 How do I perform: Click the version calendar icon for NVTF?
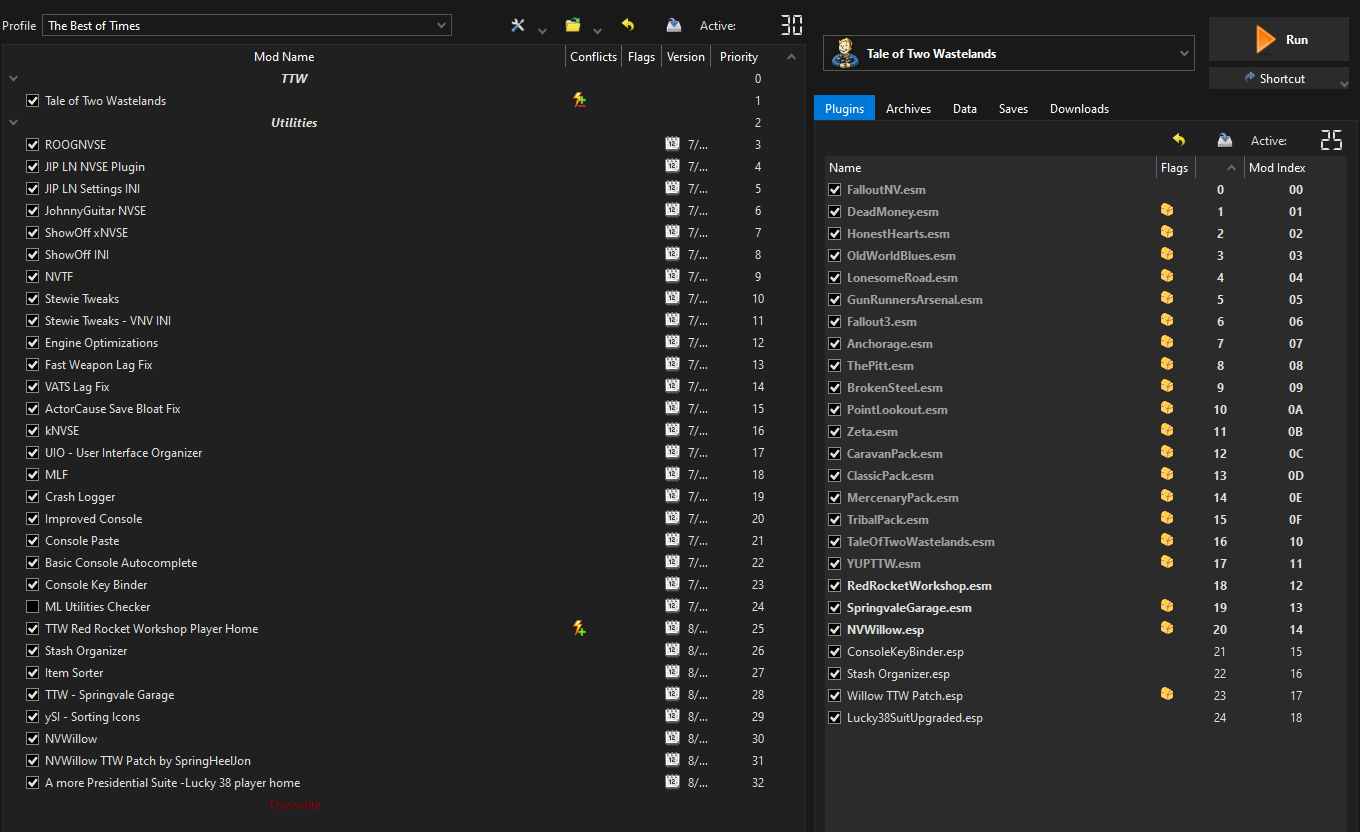672,276
